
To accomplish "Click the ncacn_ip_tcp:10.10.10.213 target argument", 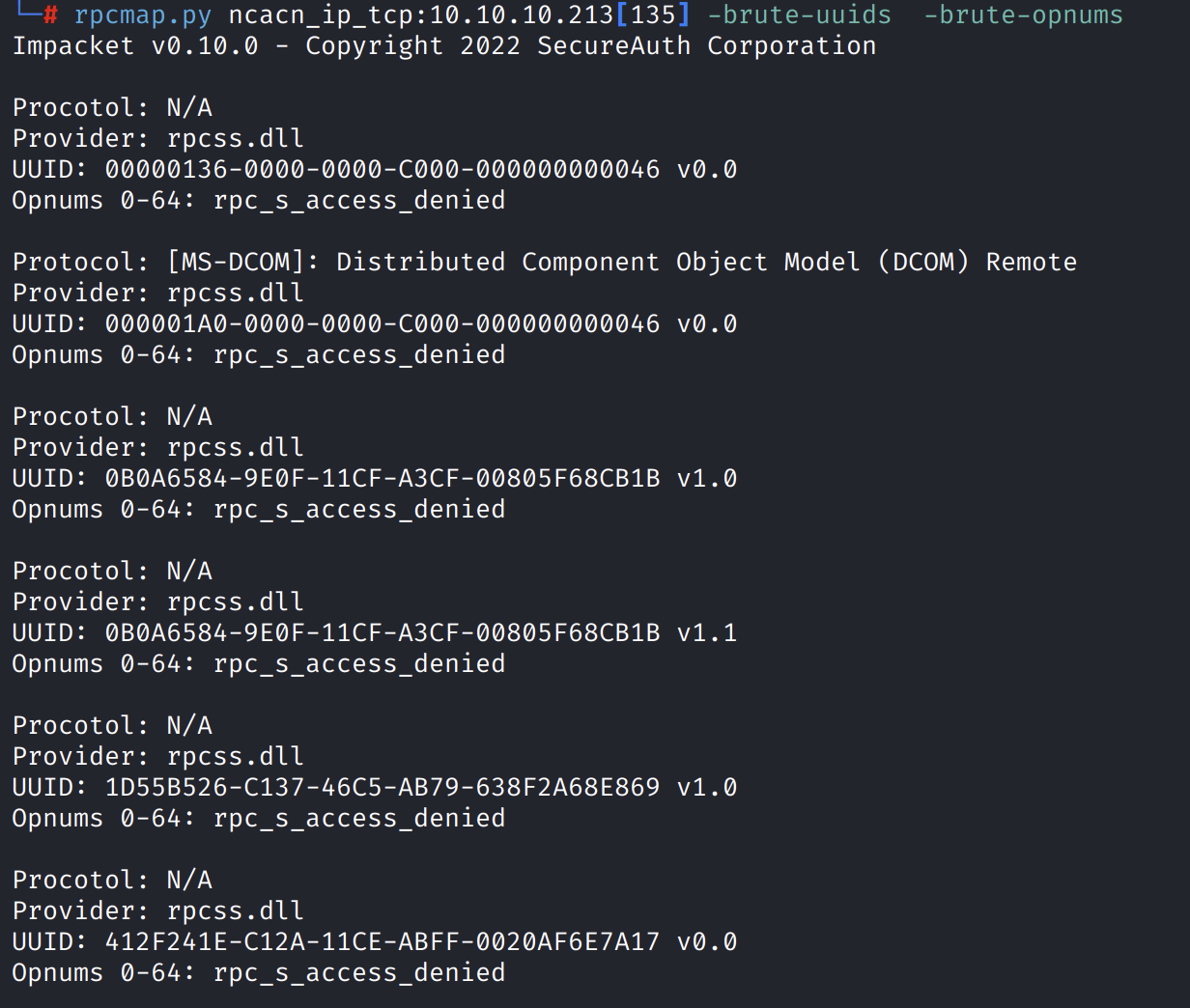I will click(x=420, y=15).
